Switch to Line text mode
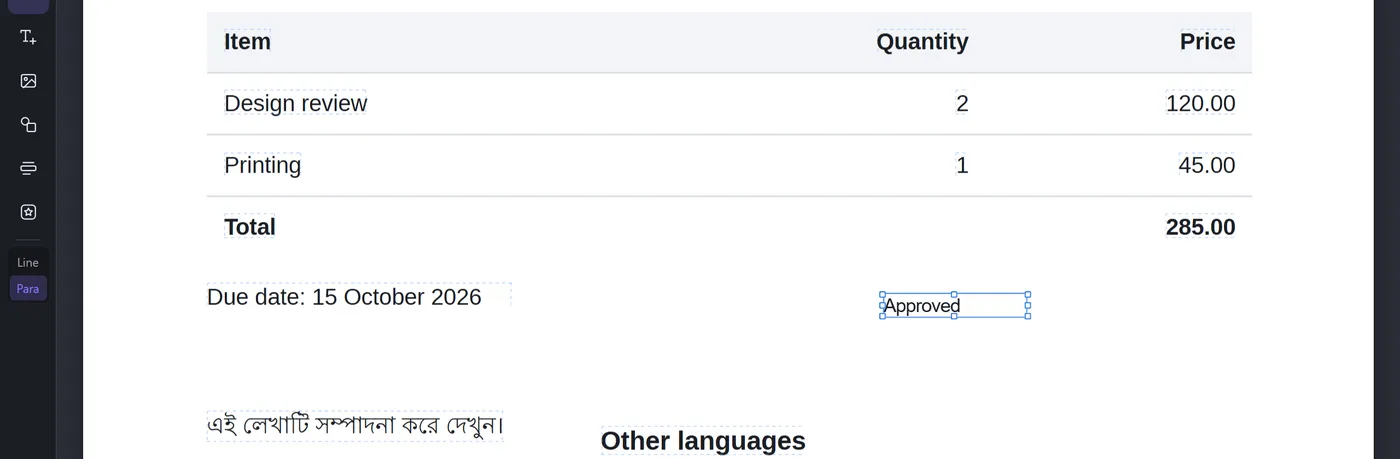 coord(28,262)
